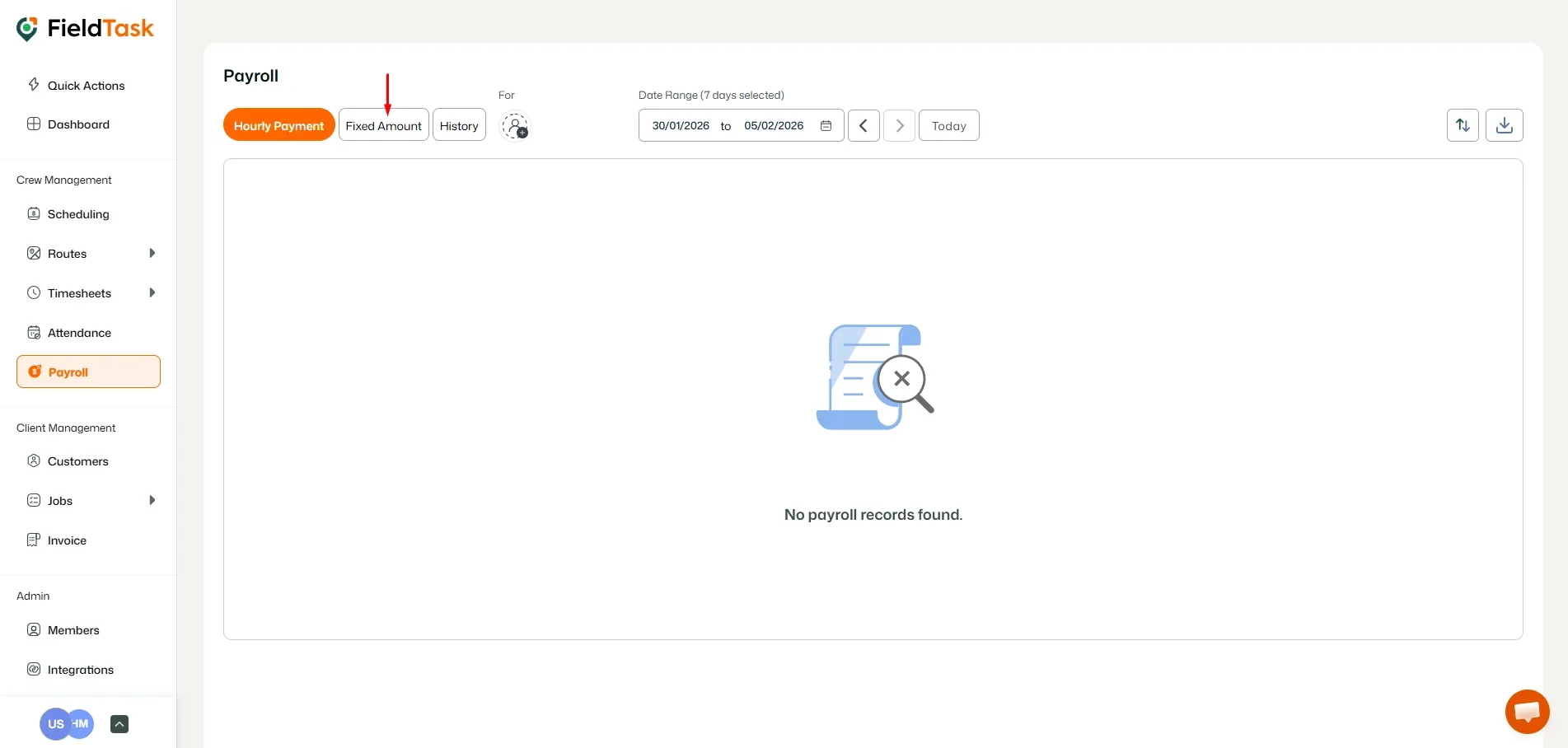The width and height of the screenshot is (1568, 748).
Task: Select the Payroll coin icon
Action: click(x=35, y=372)
